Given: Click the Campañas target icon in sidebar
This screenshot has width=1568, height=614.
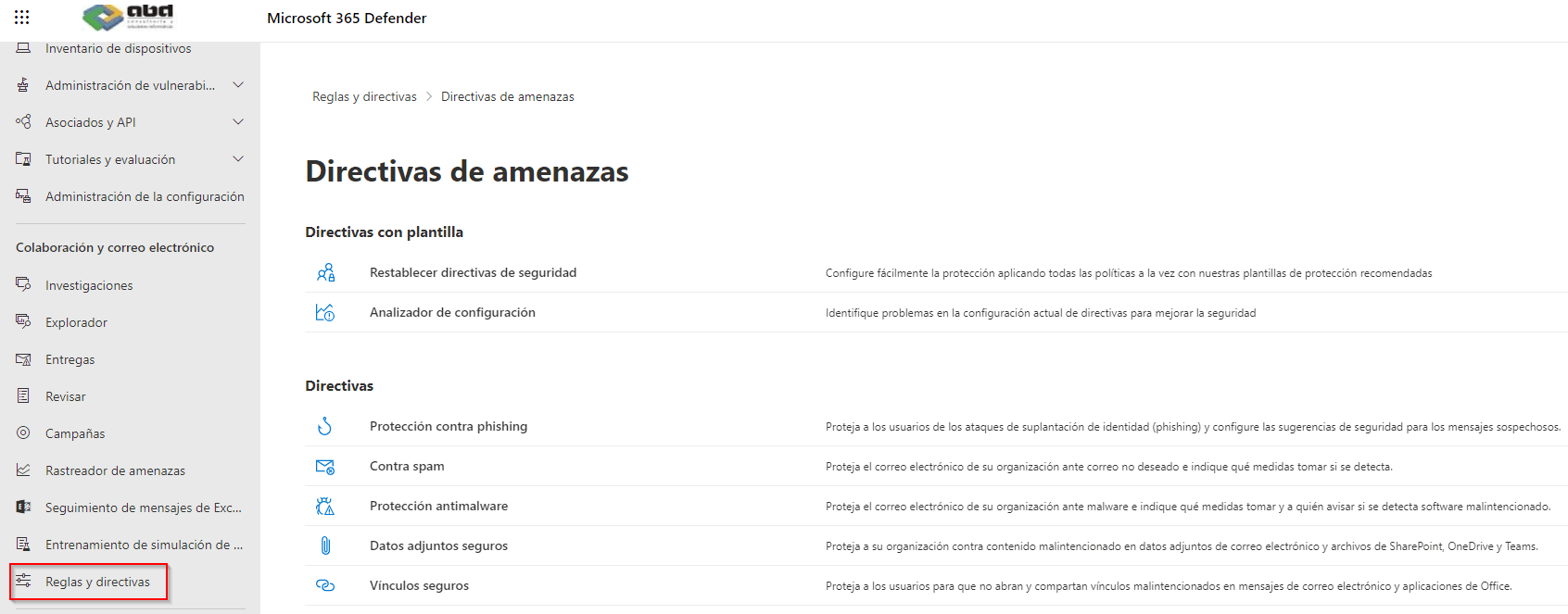Looking at the screenshot, I should [23, 432].
